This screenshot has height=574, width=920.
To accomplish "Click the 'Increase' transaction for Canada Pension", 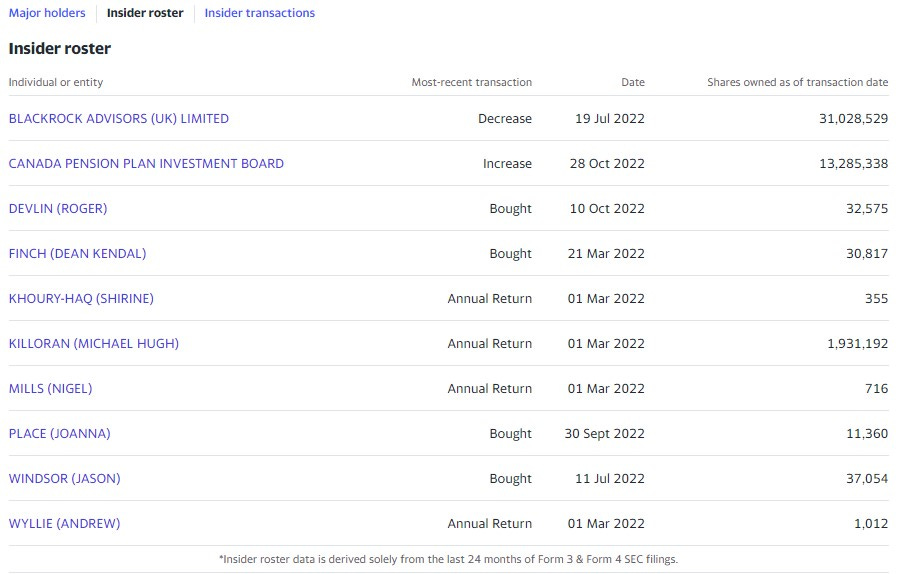I will point(508,164).
